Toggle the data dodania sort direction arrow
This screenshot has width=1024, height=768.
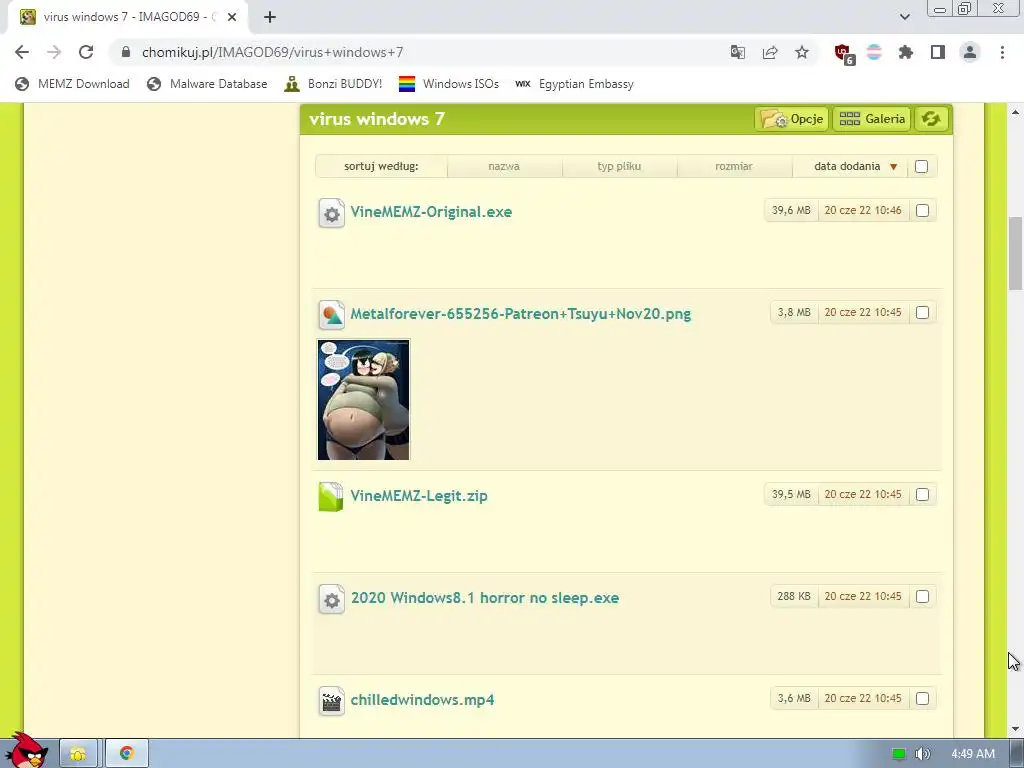pos(893,167)
